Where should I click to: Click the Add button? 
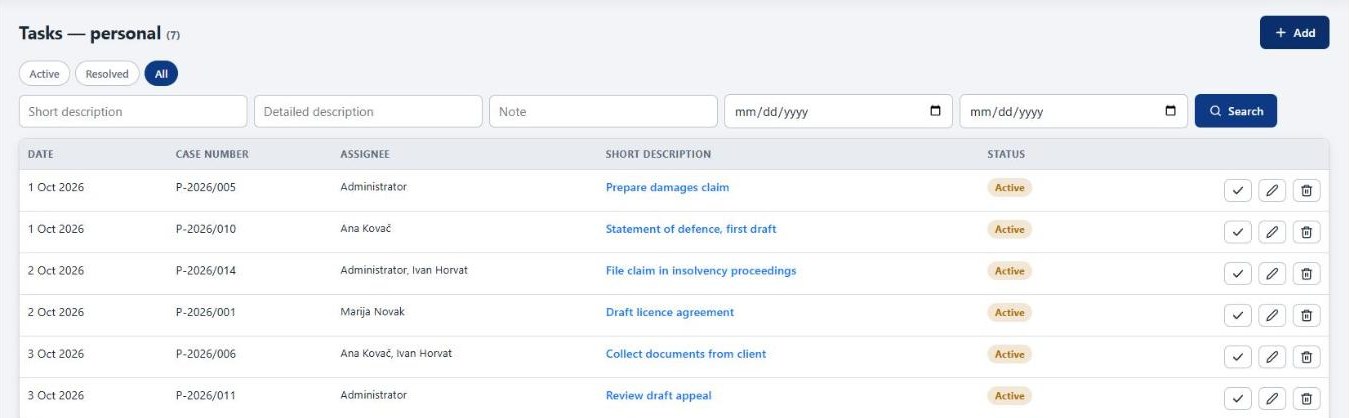1294,32
